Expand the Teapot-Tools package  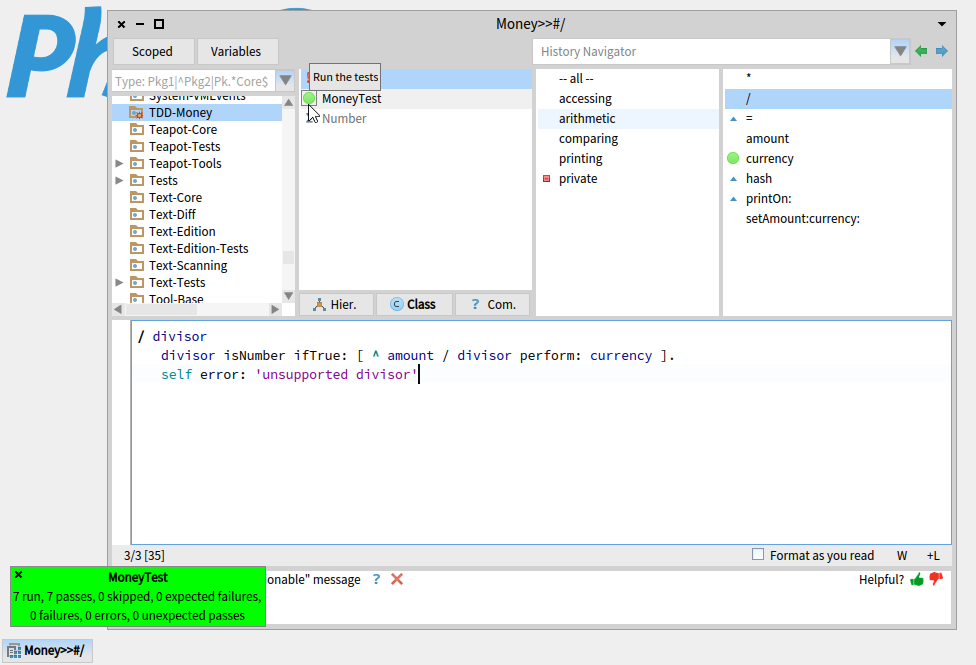coord(120,164)
